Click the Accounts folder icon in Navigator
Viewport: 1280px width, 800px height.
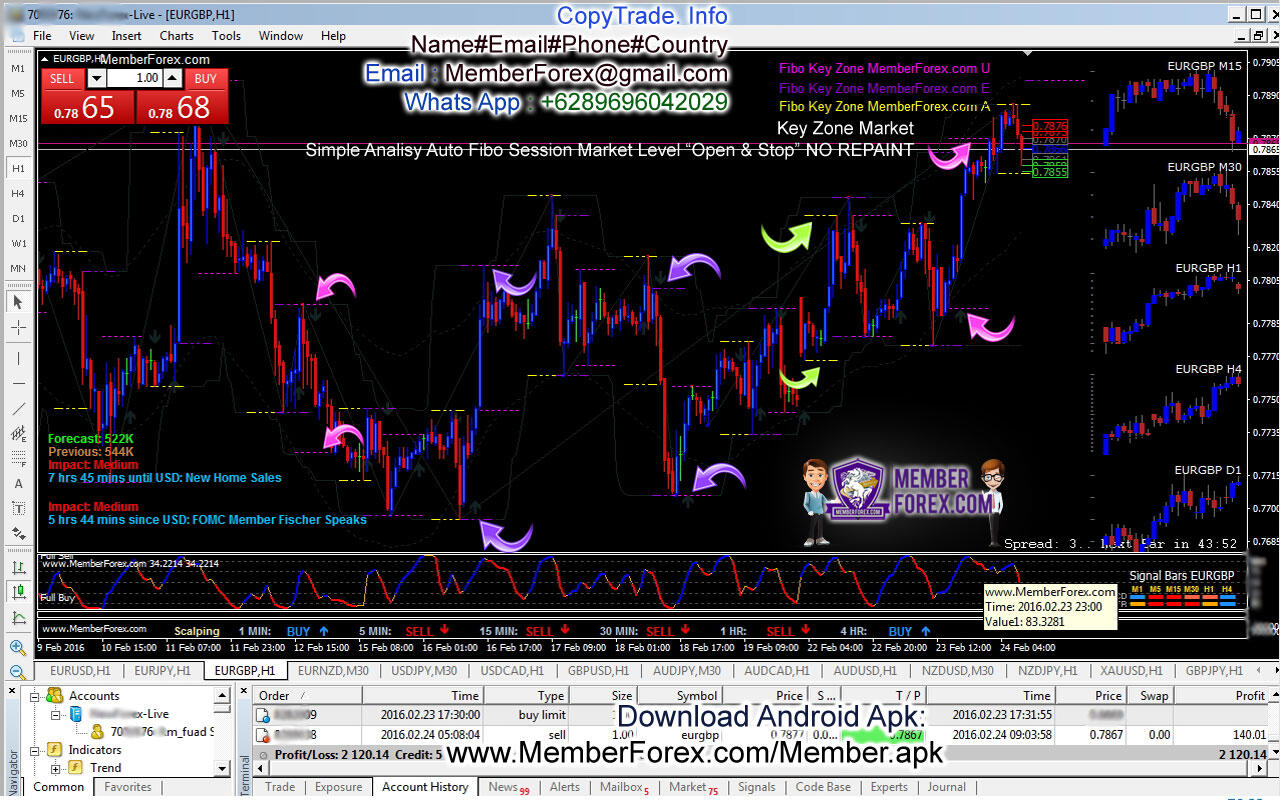click(x=55, y=696)
